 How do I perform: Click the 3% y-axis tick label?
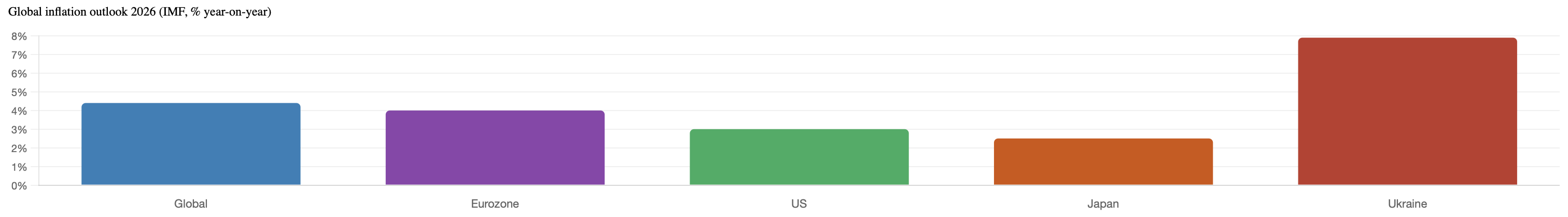coord(19,130)
